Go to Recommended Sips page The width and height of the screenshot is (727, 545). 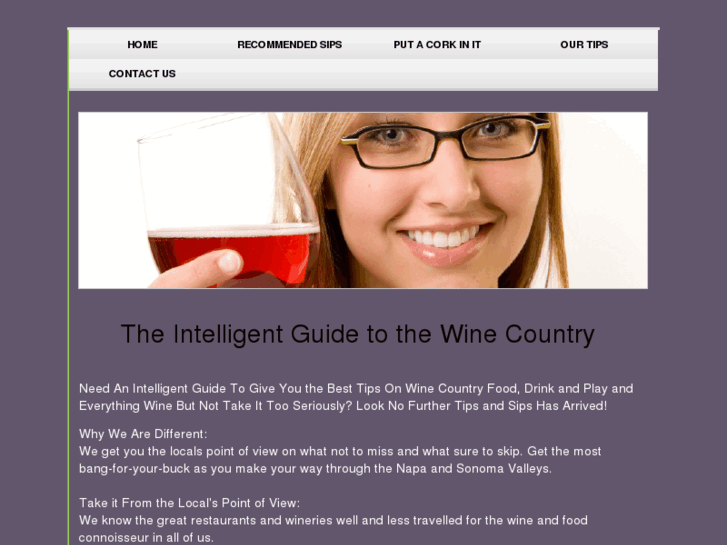289,45
